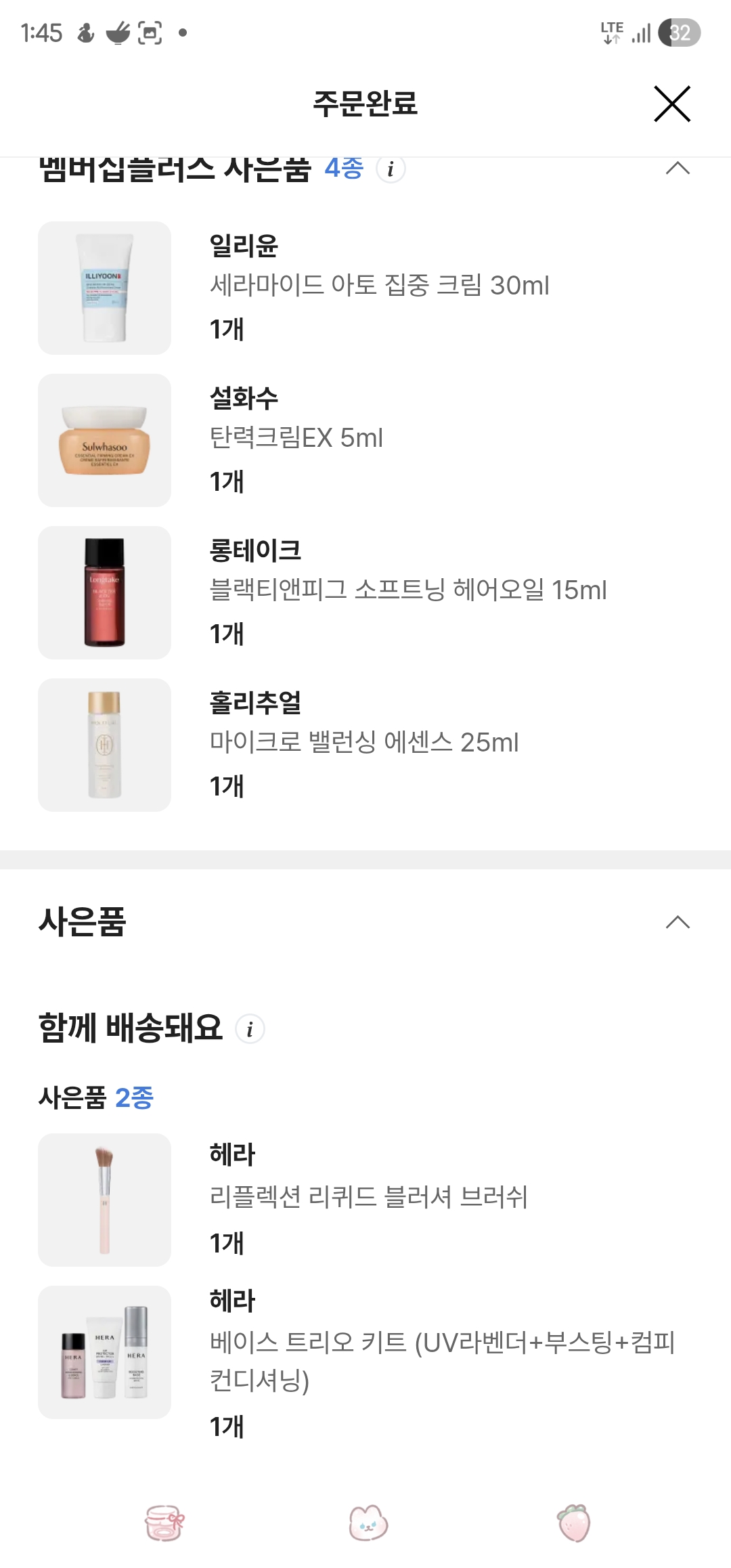
Task: Tap the pink jar with ribbon icon
Action: coord(164,1523)
